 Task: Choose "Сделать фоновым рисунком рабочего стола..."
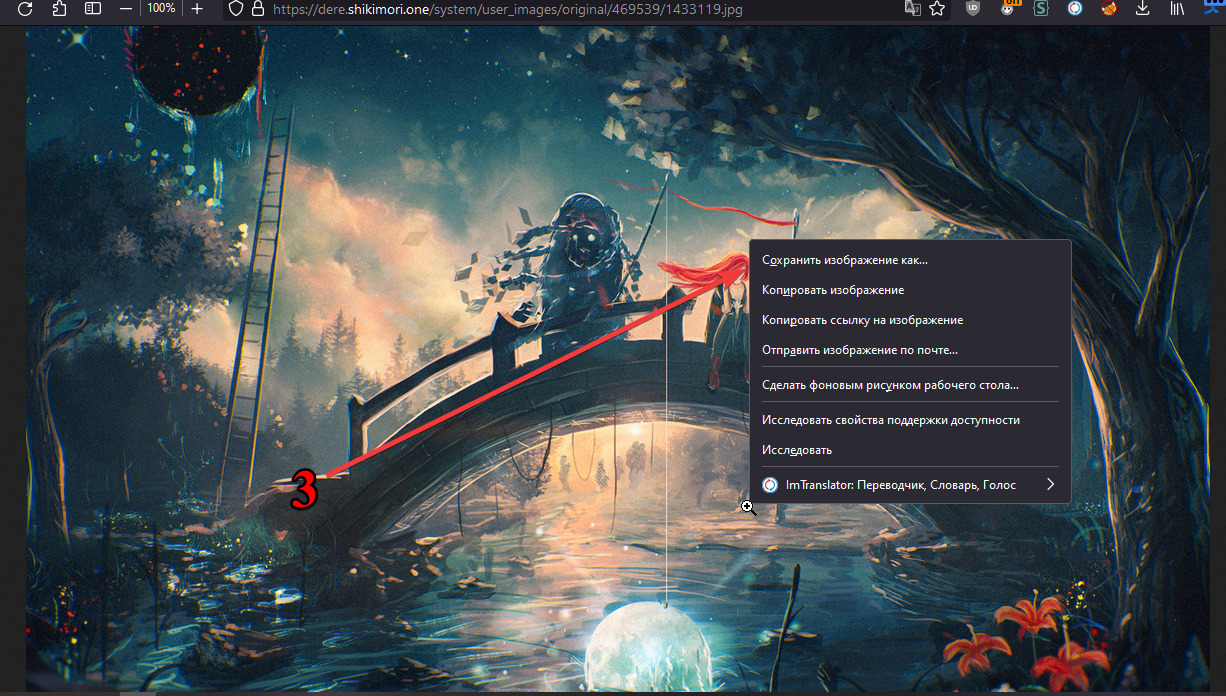890,385
